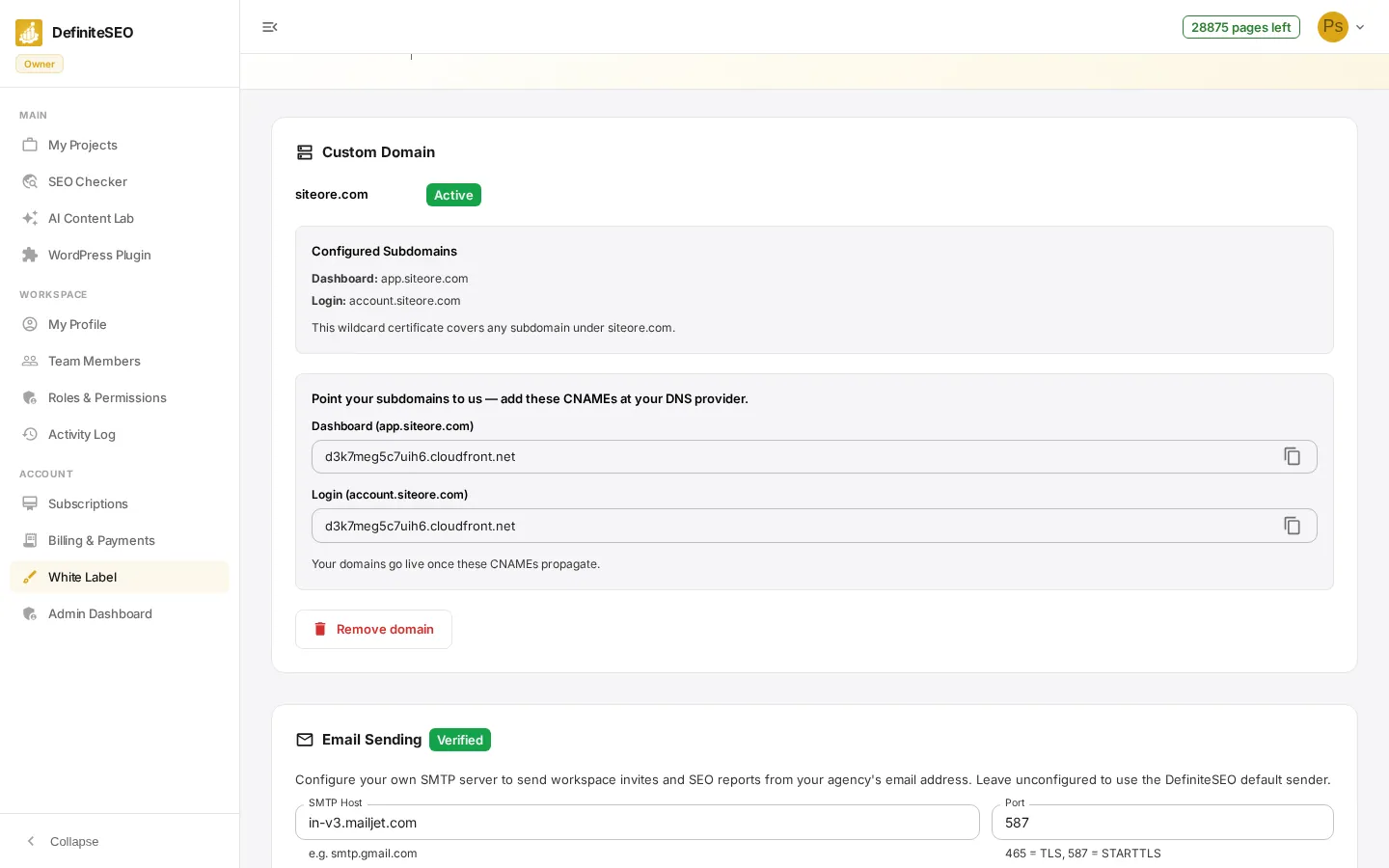
Task: View the Activity Log
Action: (x=120, y=434)
